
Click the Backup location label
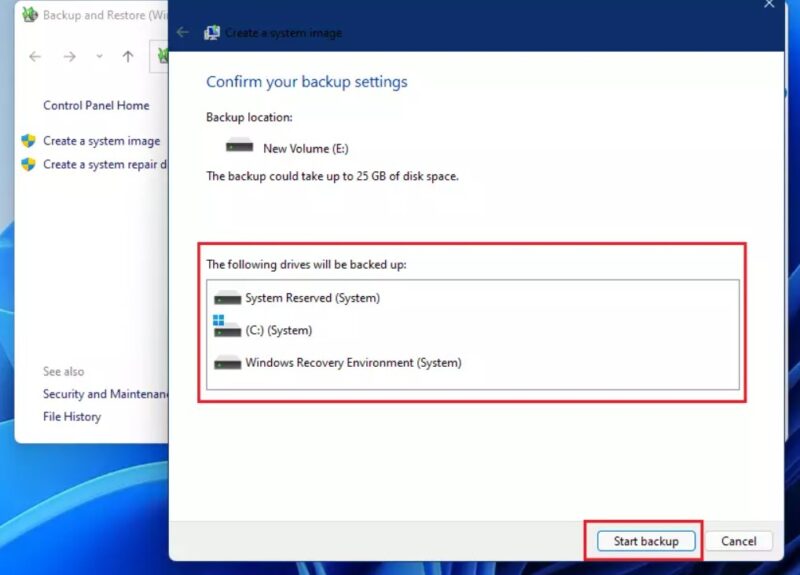pyautogui.click(x=249, y=117)
